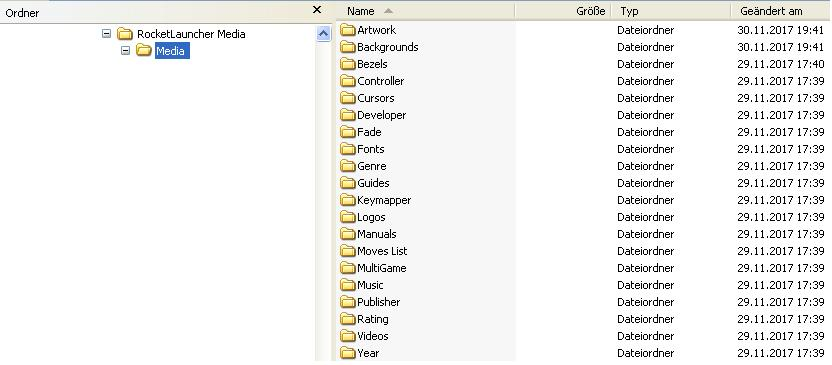Click the Developer folder icon
This screenshot has height=365, width=832.
(x=348, y=115)
